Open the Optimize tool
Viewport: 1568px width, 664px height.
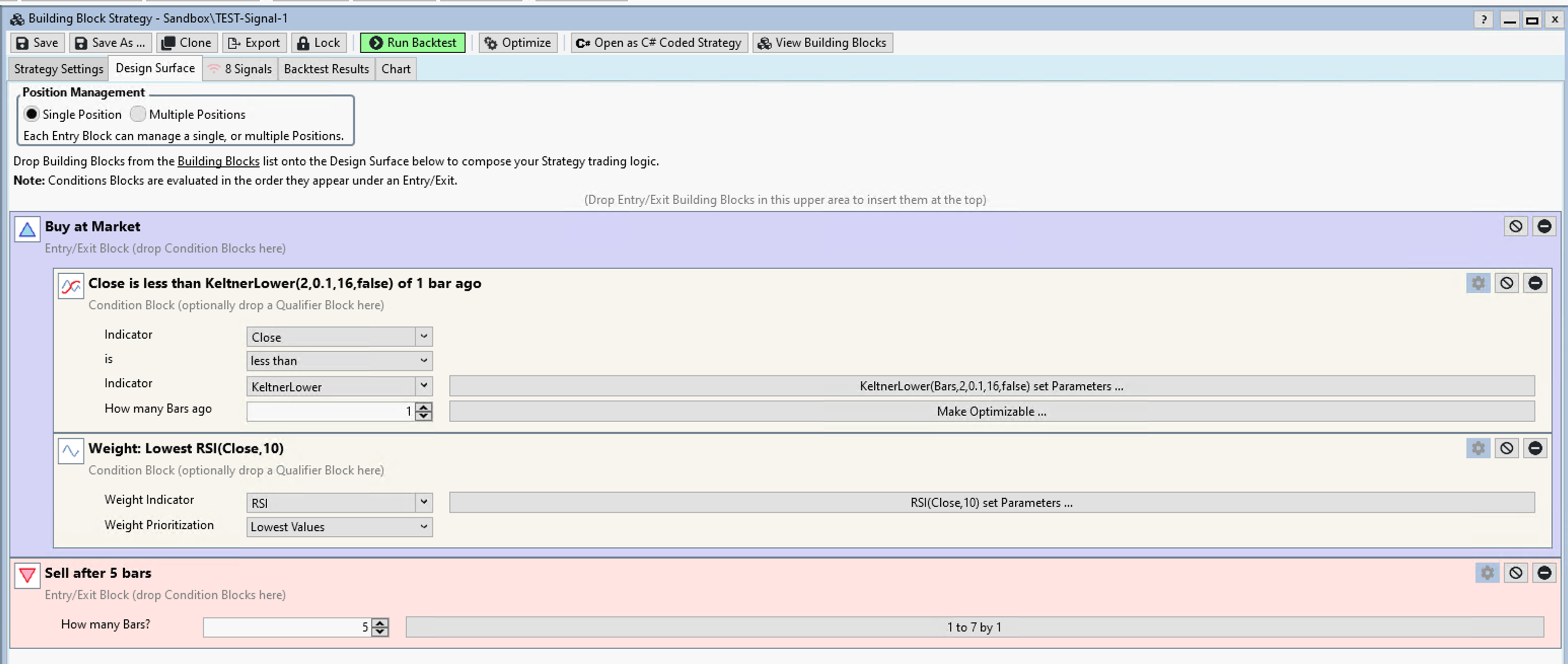[x=518, y=43]
